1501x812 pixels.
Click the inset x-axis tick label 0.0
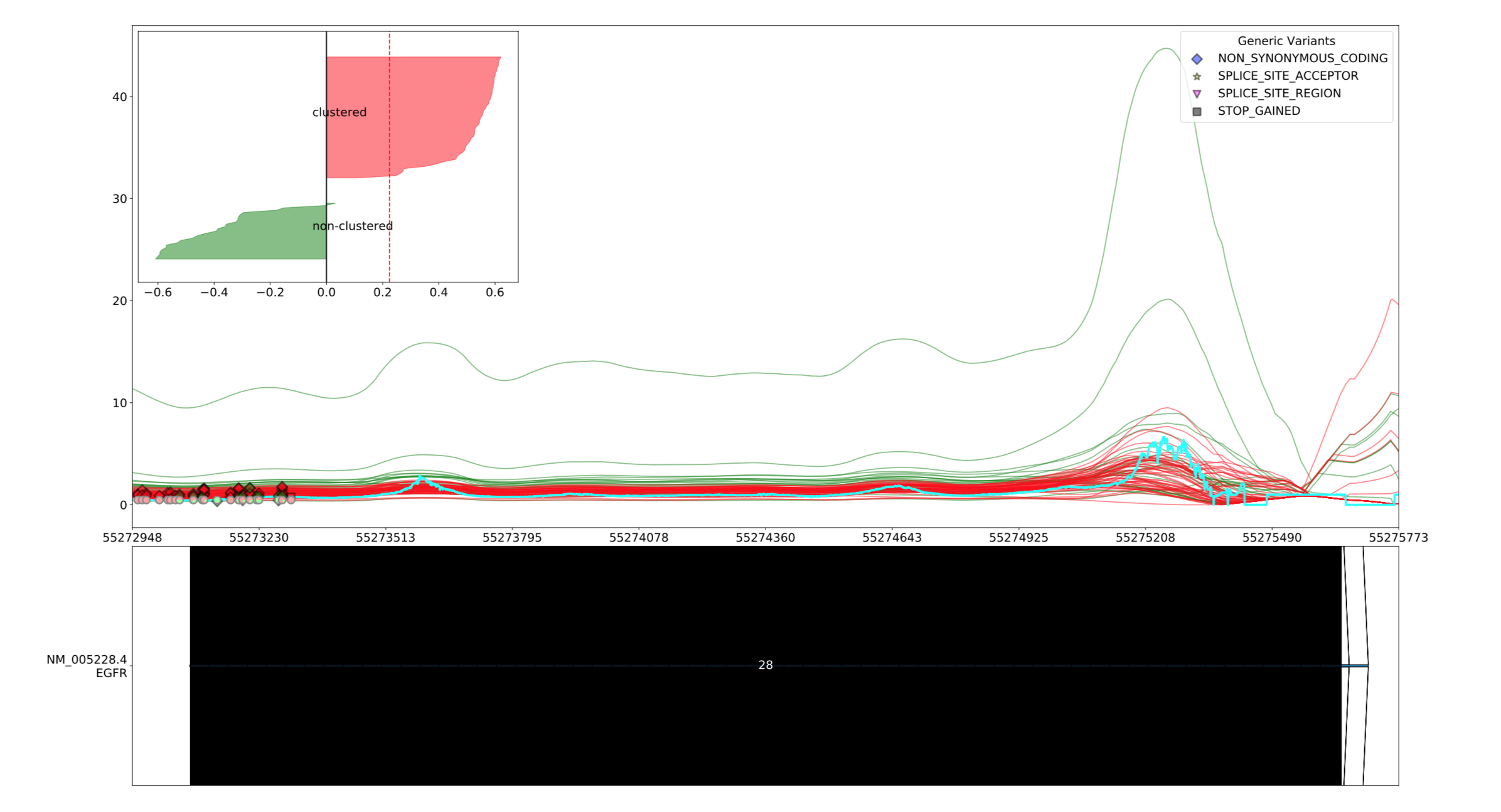pos(326,292)
